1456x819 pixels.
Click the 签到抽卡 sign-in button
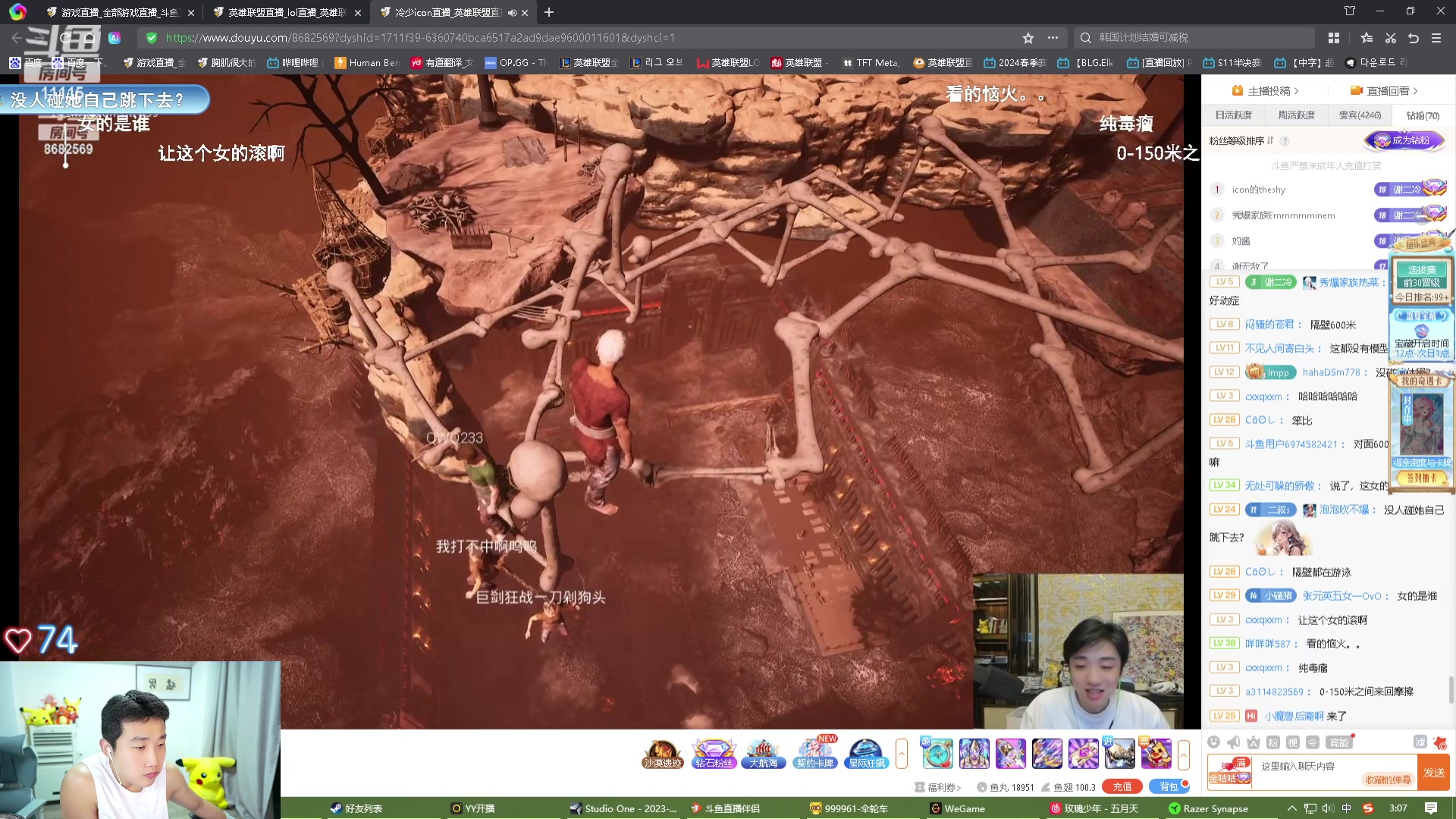point(1422,478)
